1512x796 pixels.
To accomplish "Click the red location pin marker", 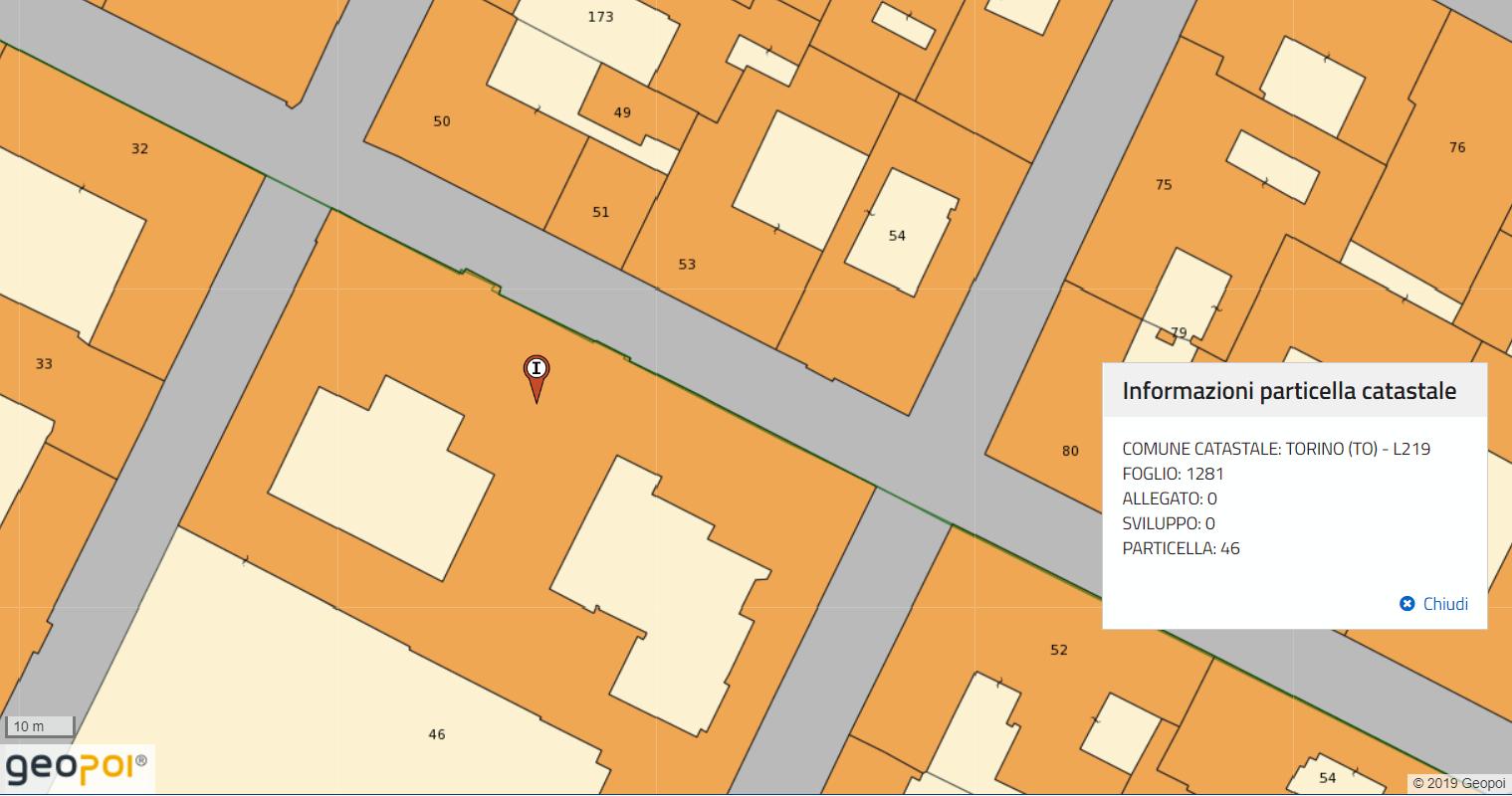I will pos(537,371).
